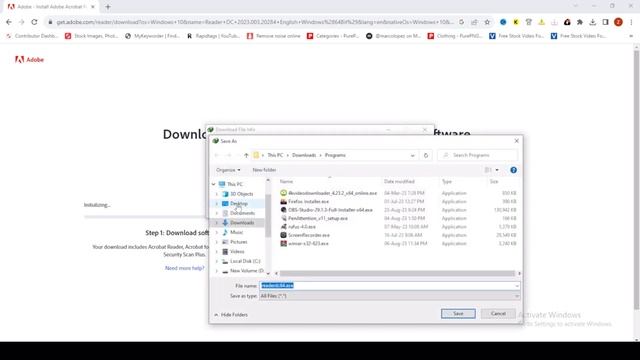Select the rufus-4.0.exe file
The image size is (640, 360).
coord(302,227)
